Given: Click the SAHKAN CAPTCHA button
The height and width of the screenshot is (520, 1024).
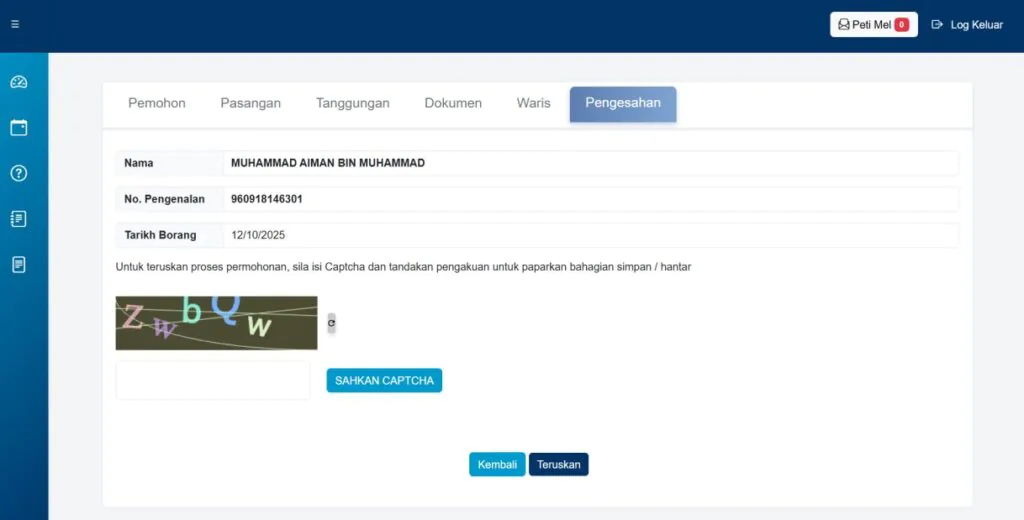Looking at the screenshot, I should point(384,380).
